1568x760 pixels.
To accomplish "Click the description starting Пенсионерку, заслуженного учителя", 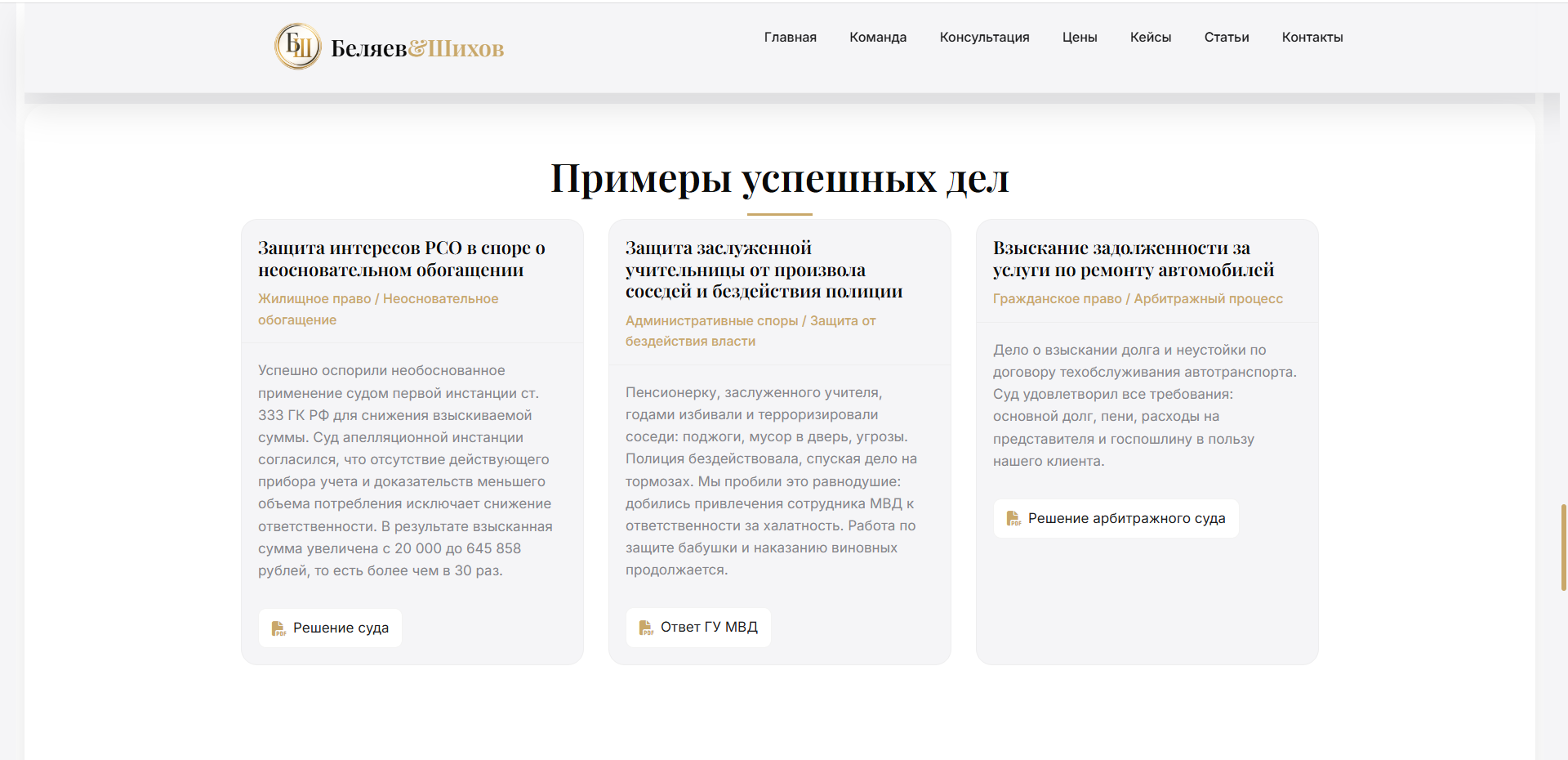I will point(772,481).
